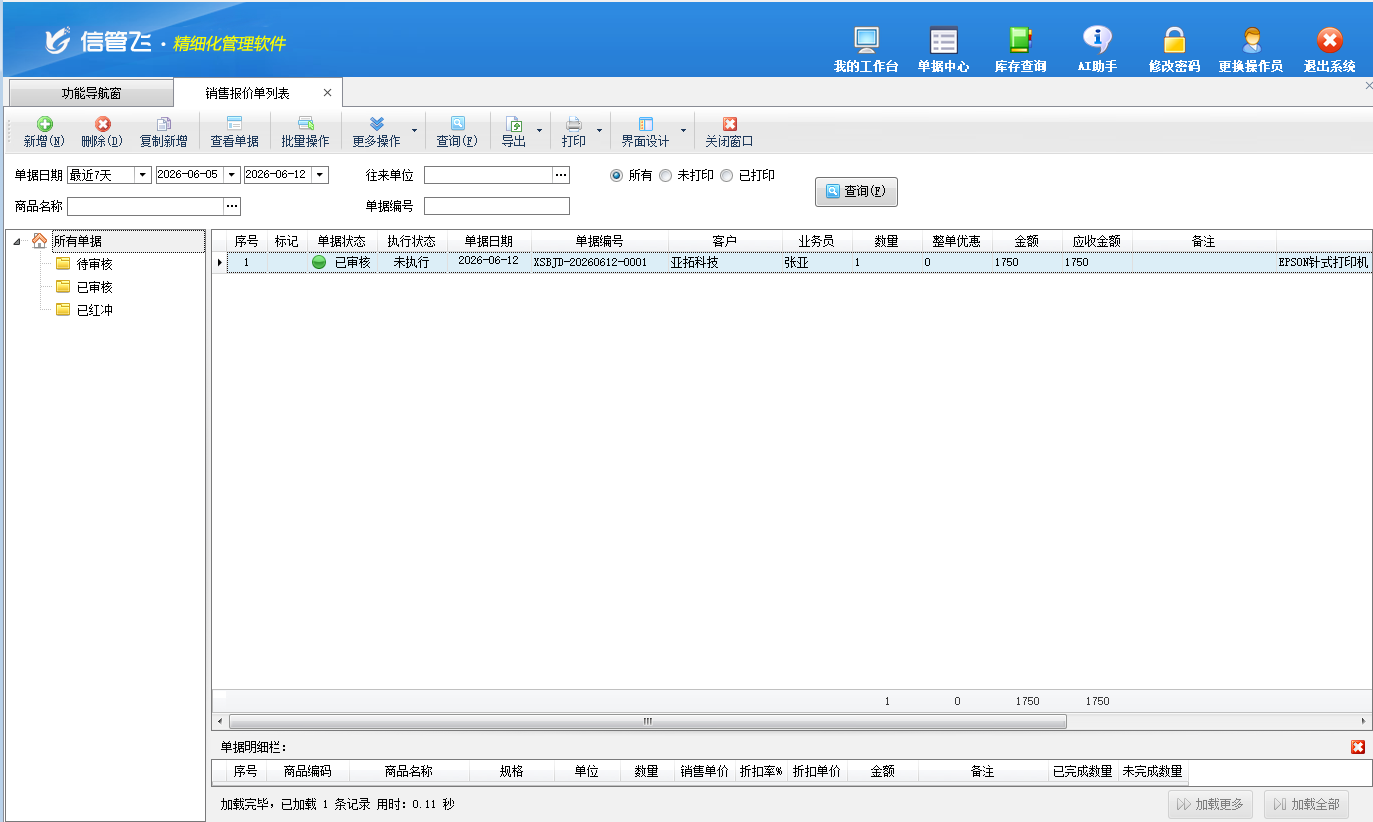Collapse the 所有单据 tree node
Screen dimensions: 1373x822
(18, 241)
